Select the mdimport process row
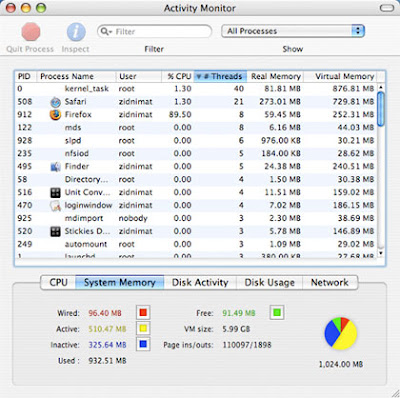Image resolution: width=400 pixels, height=398 pixels. [x=196, y=218]
